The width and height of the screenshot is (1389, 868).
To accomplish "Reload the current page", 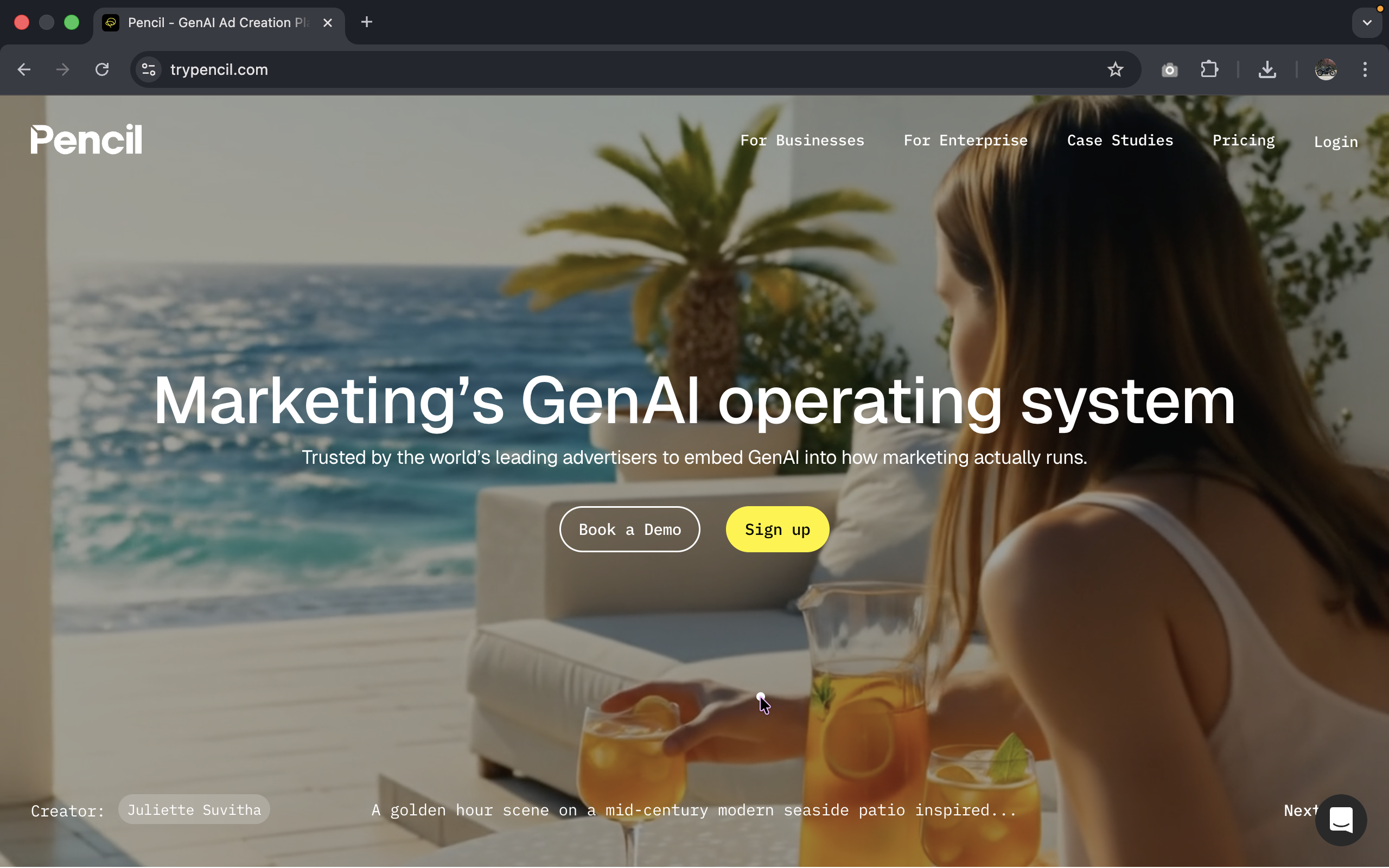I will (x=102, y=69).
